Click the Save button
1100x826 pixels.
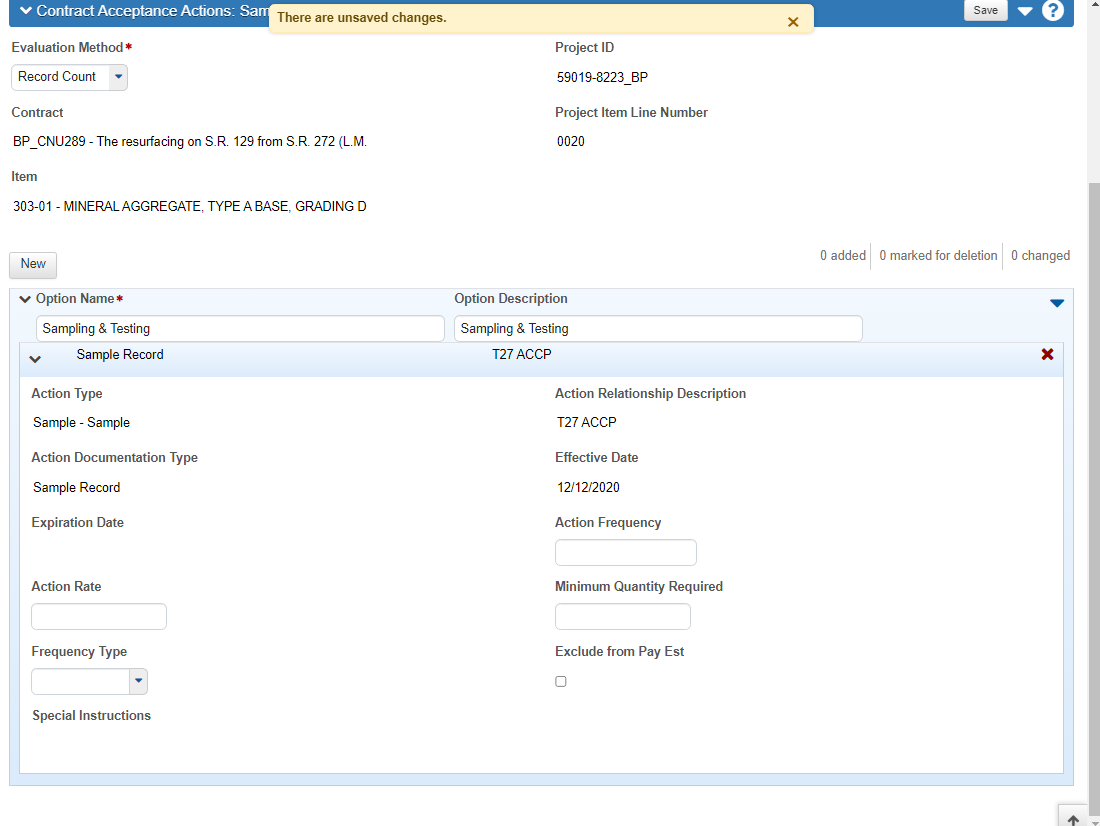tap(985, 10)
